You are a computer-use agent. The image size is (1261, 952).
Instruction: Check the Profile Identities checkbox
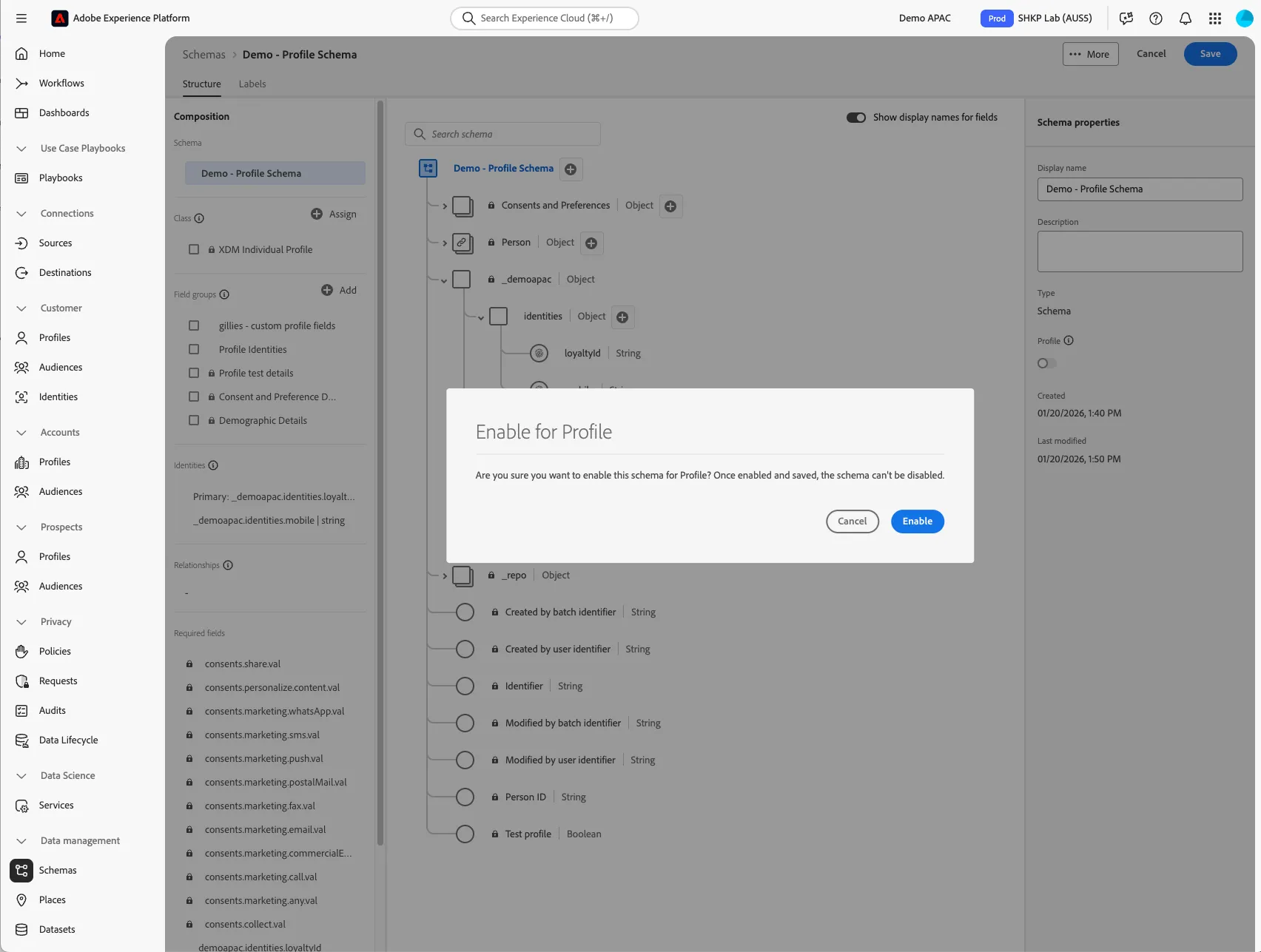tap(194, 349)
